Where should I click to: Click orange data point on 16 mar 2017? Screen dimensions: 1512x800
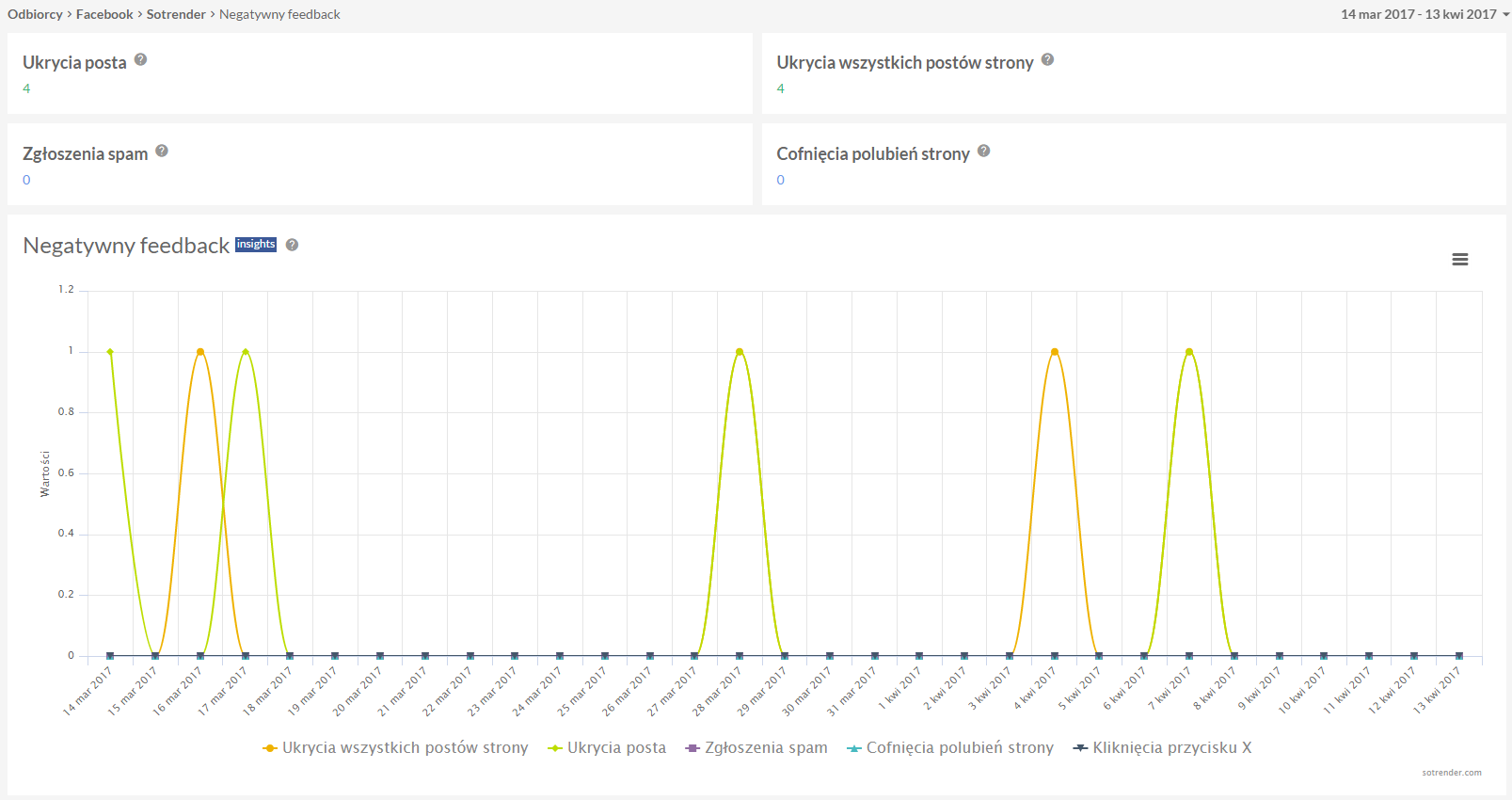(x=200, y=352)
